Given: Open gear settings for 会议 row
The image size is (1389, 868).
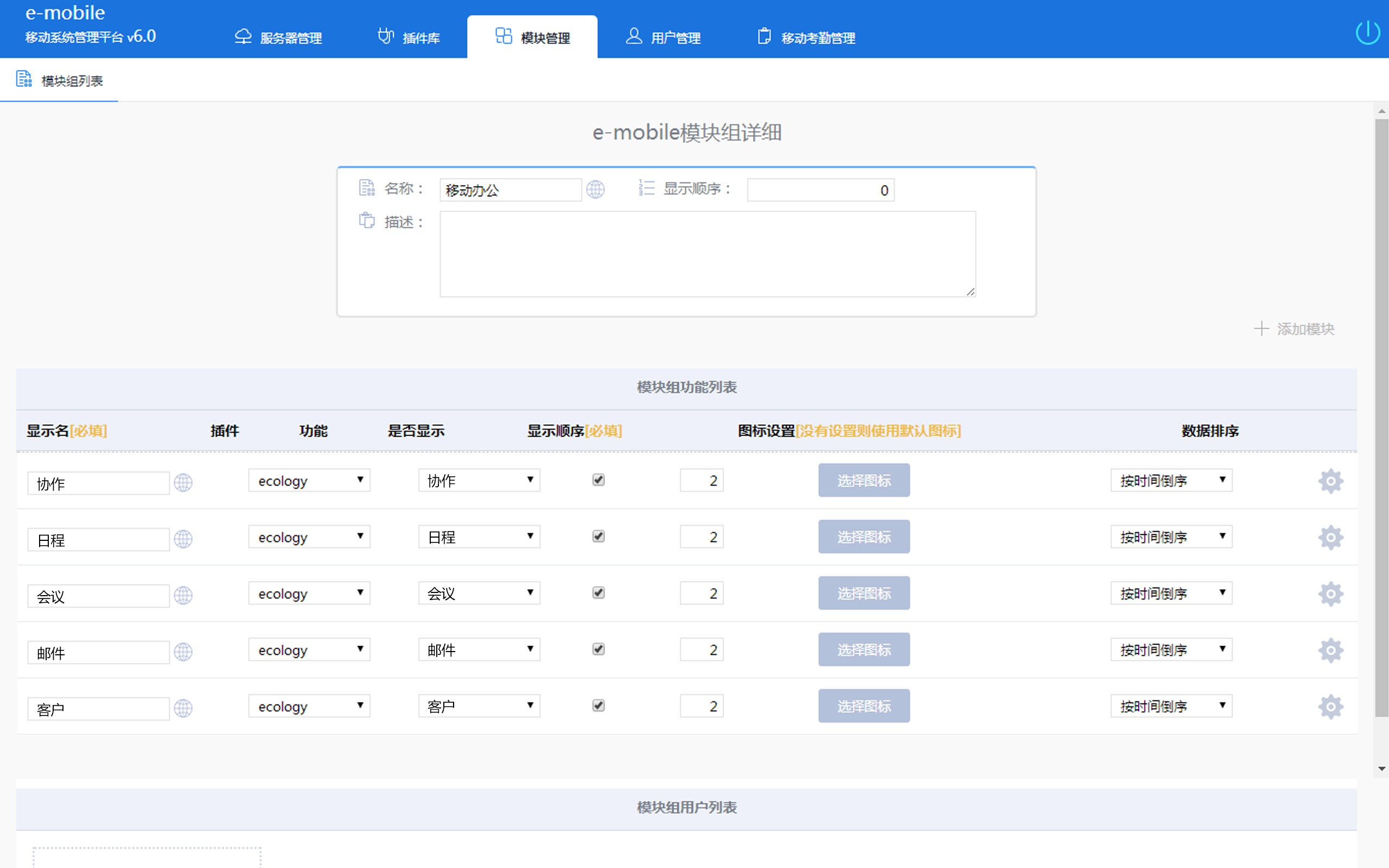Looking at the screenshot, I should coord(1330,593).
